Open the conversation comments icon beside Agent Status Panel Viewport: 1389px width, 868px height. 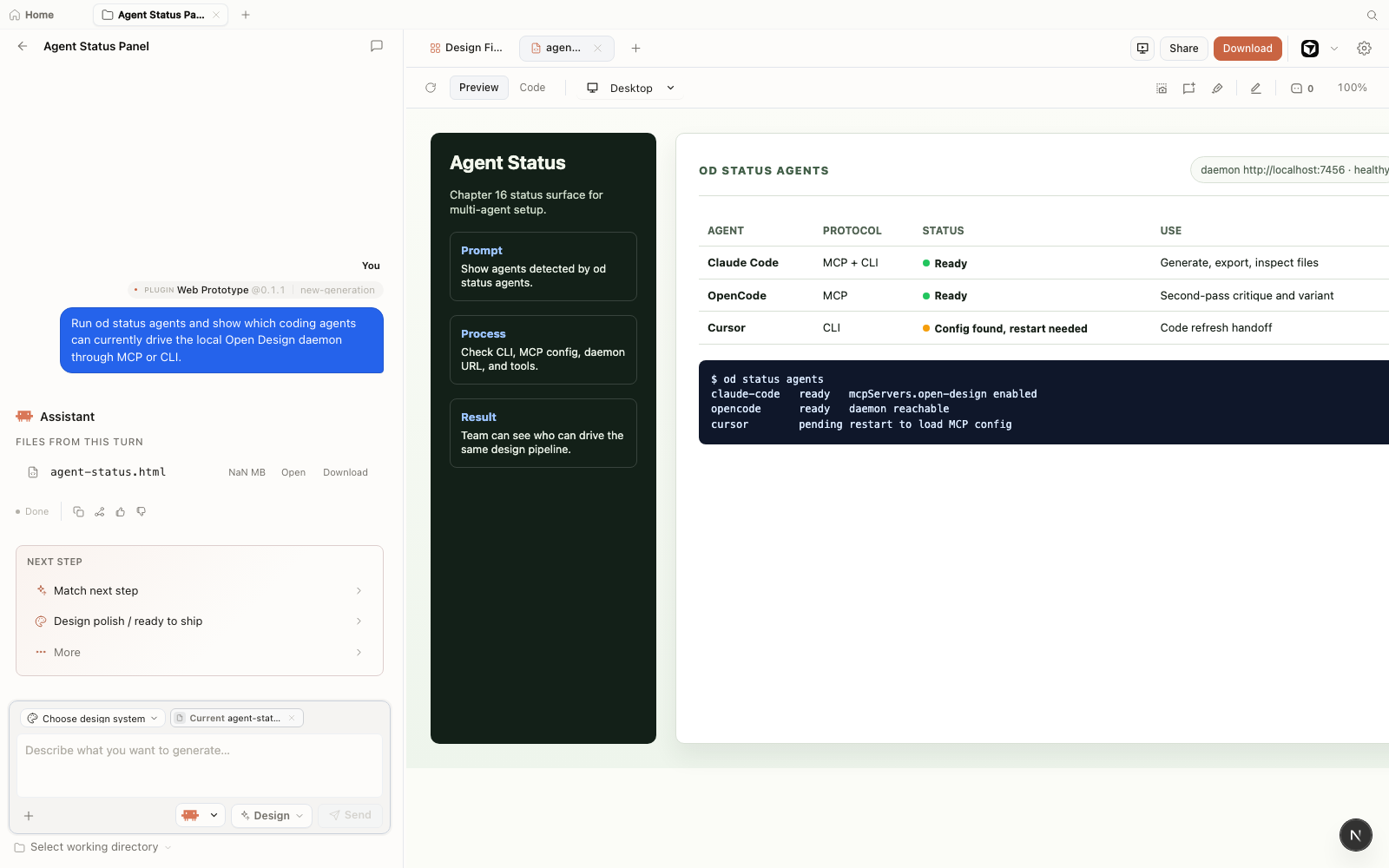pyautogui.click(x=377, y=46)
